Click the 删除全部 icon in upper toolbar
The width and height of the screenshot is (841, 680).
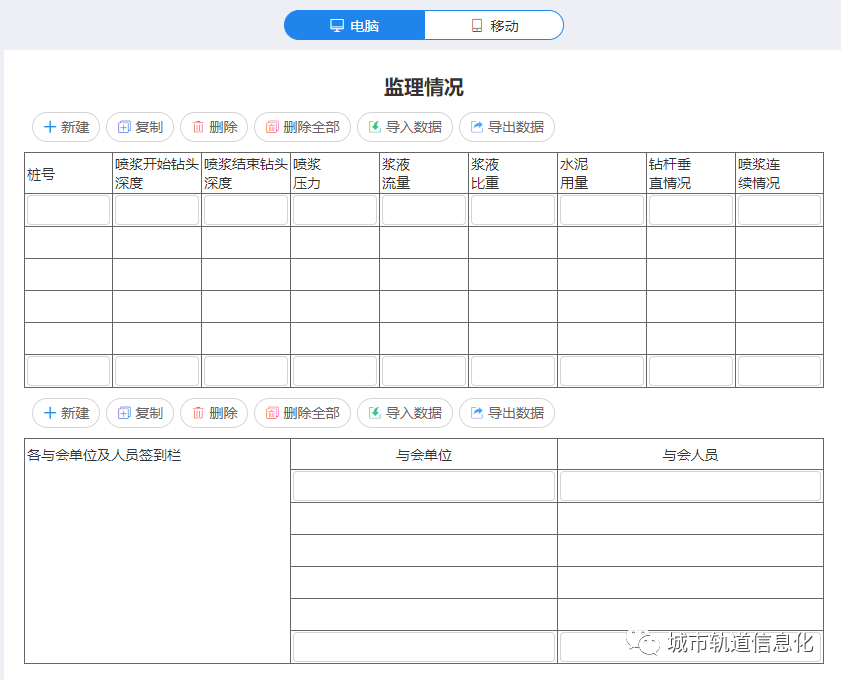coord(272,127)
